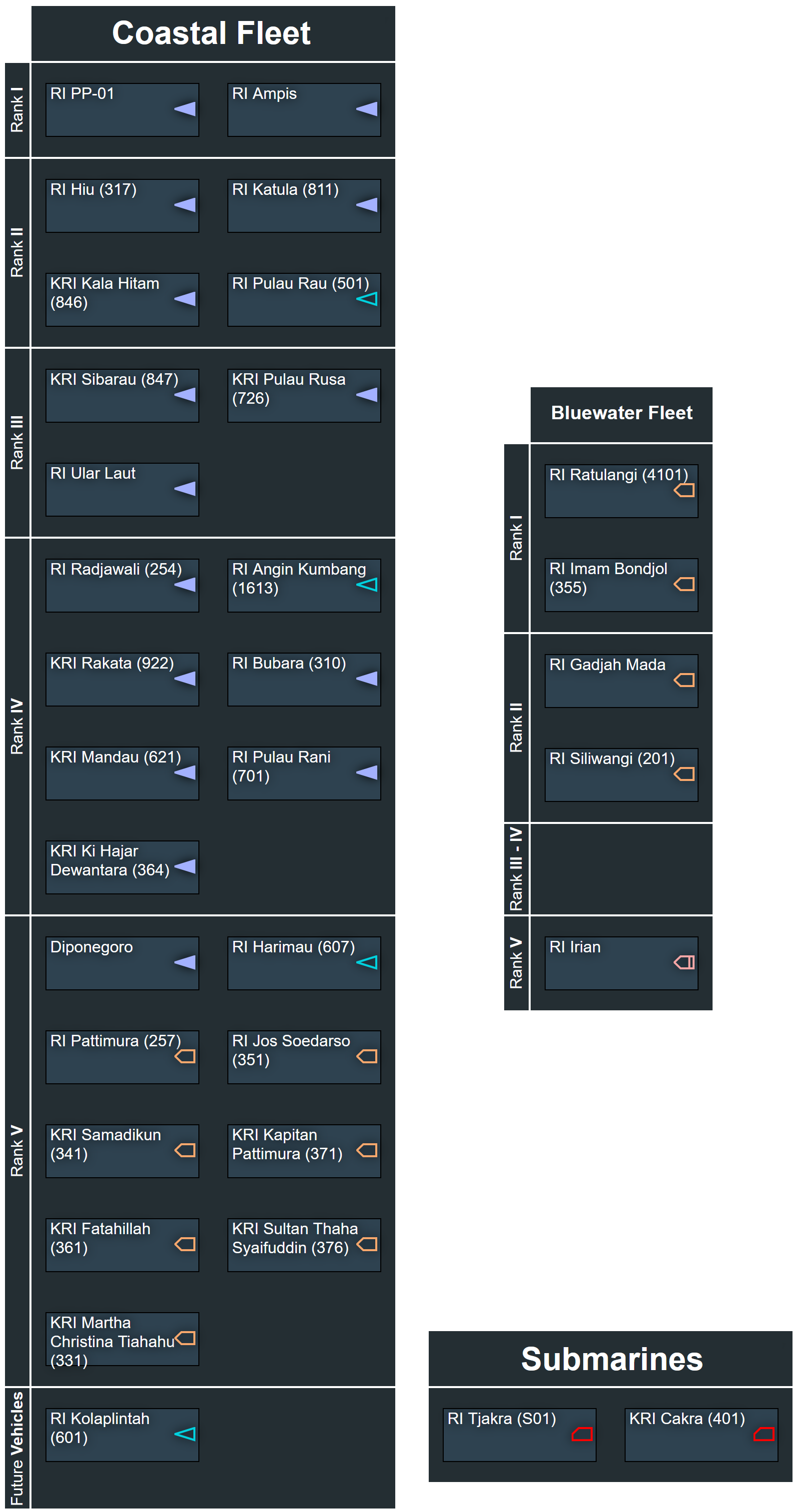Click the boat icon on RI PP-01
Screen dimensions: 798x1512
pos(185,108)
